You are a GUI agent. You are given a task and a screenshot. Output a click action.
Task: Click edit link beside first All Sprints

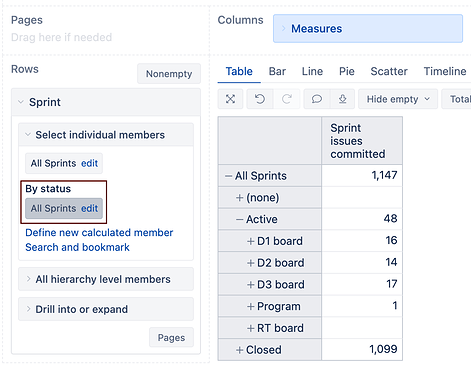pyautogui.click(x=89, y=163)
